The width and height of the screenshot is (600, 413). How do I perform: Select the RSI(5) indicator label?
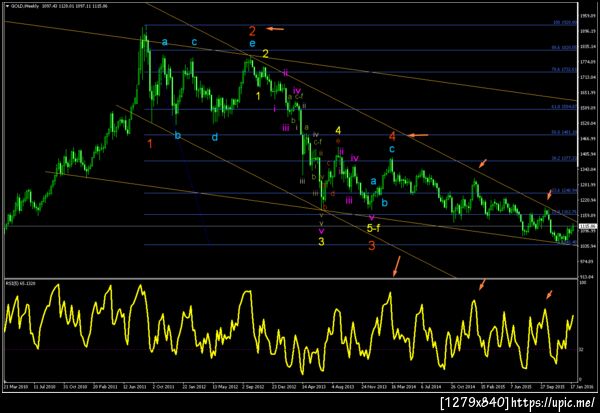12,283
